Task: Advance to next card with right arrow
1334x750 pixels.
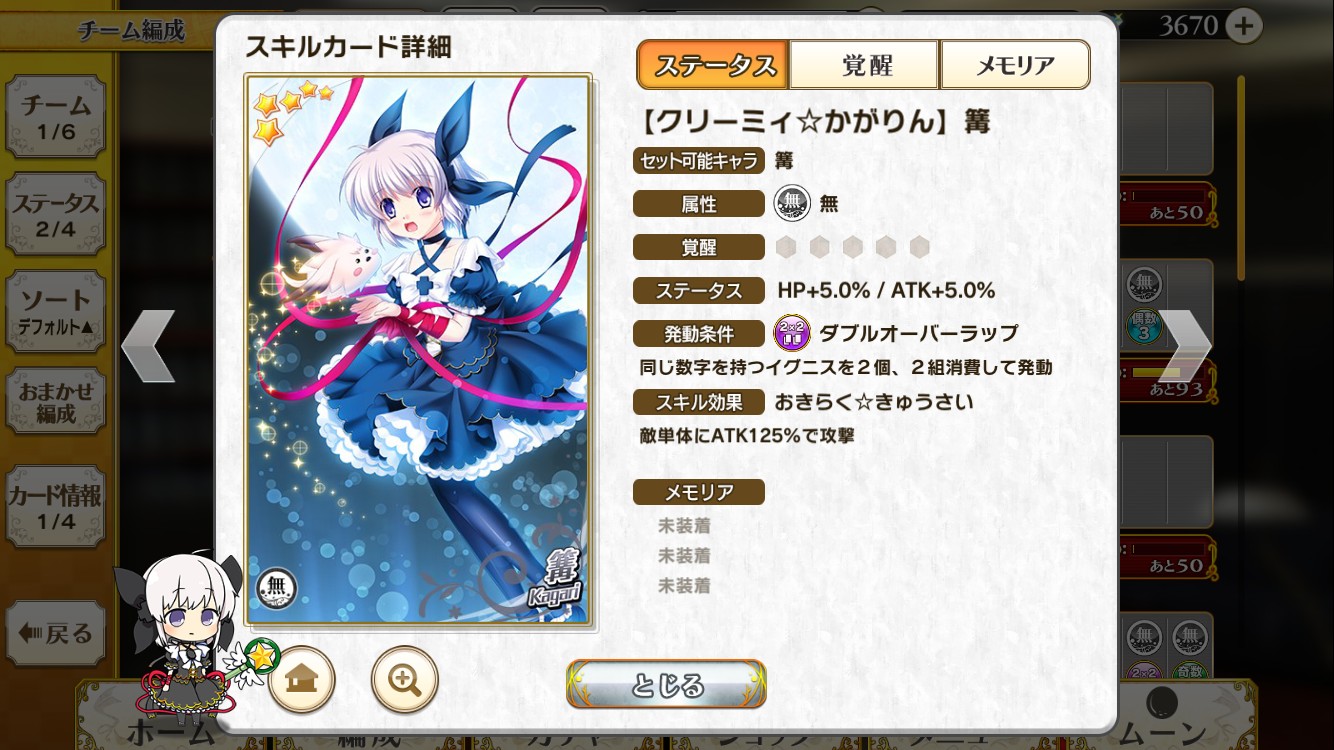Action: pos(1185,346)
